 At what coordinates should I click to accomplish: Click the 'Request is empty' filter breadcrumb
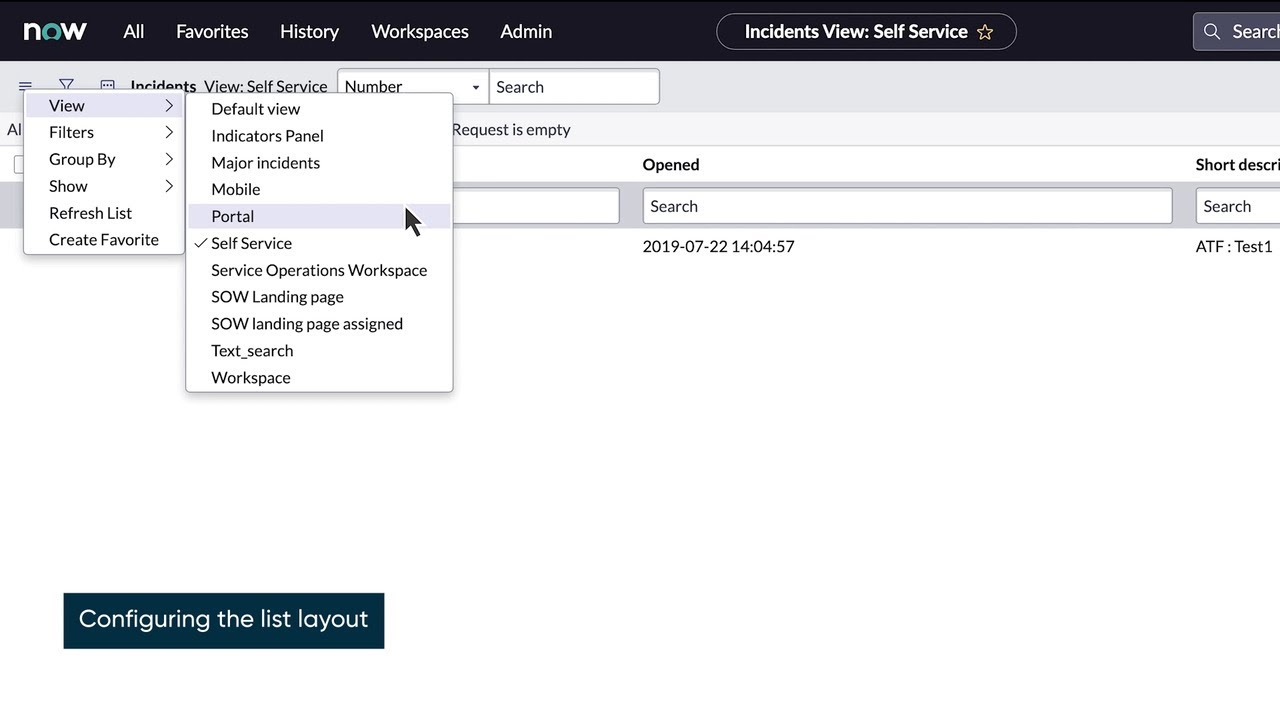point(511,129)
